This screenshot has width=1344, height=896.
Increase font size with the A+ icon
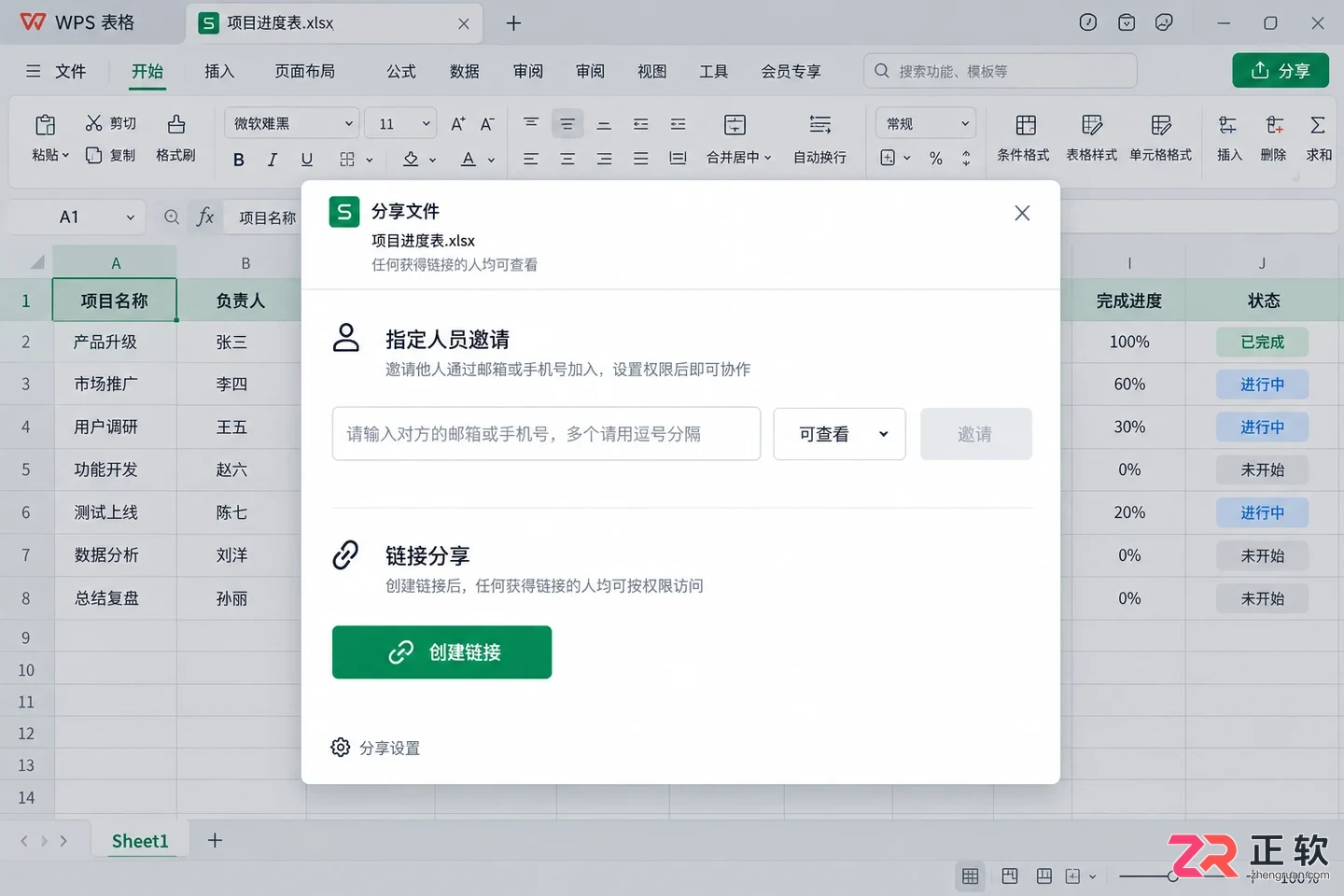[457, 124]
